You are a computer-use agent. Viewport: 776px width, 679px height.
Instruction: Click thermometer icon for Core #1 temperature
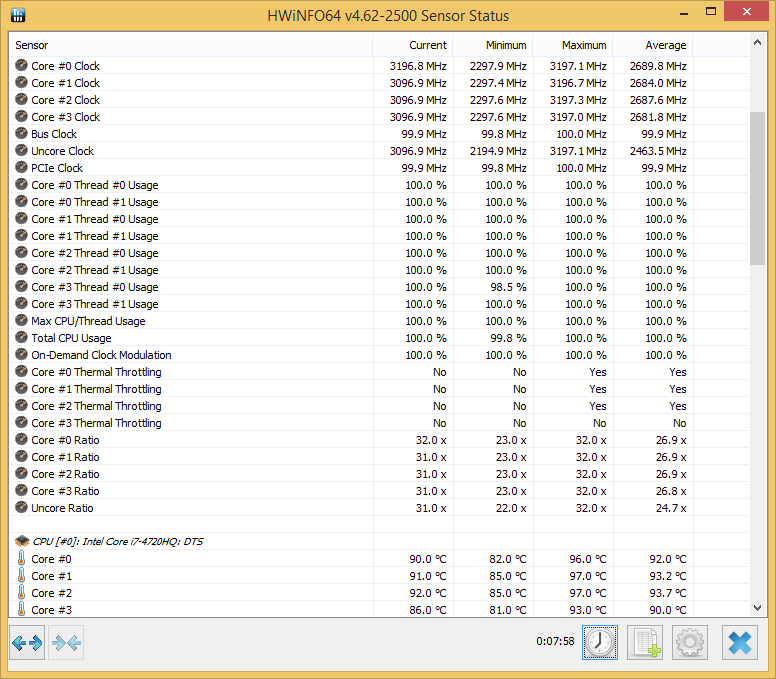(x=21, y=575)
